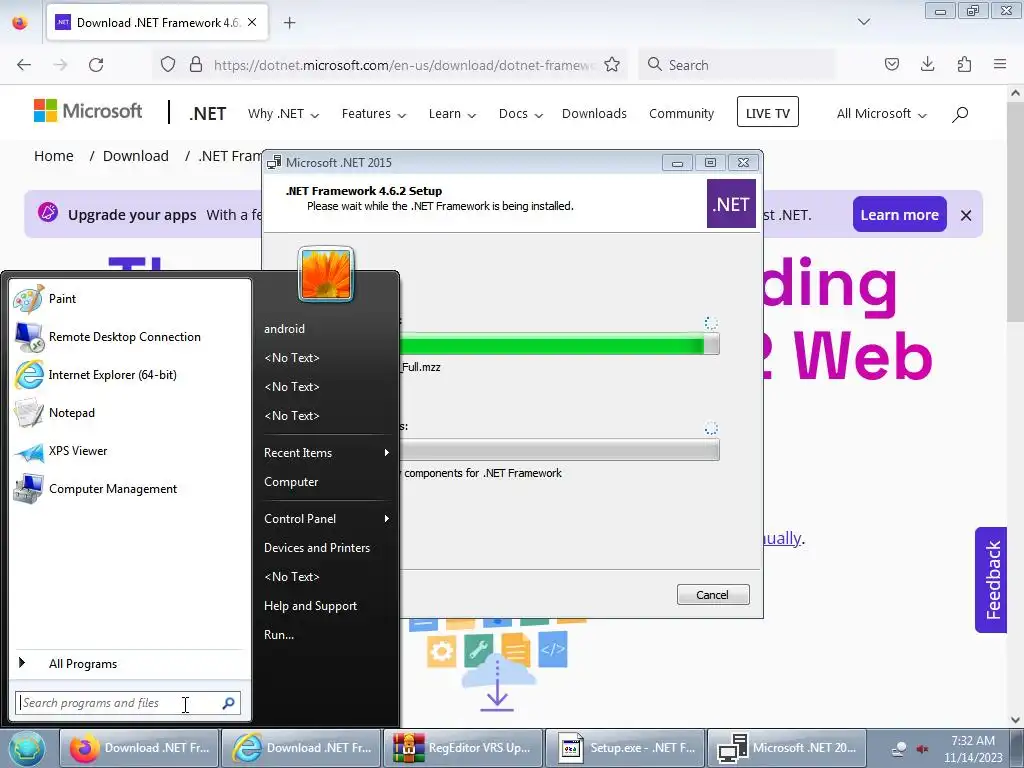1024x768 pixels.
Task: Open the Firefox hamburger menu
Action: [x=1000, y=65]
